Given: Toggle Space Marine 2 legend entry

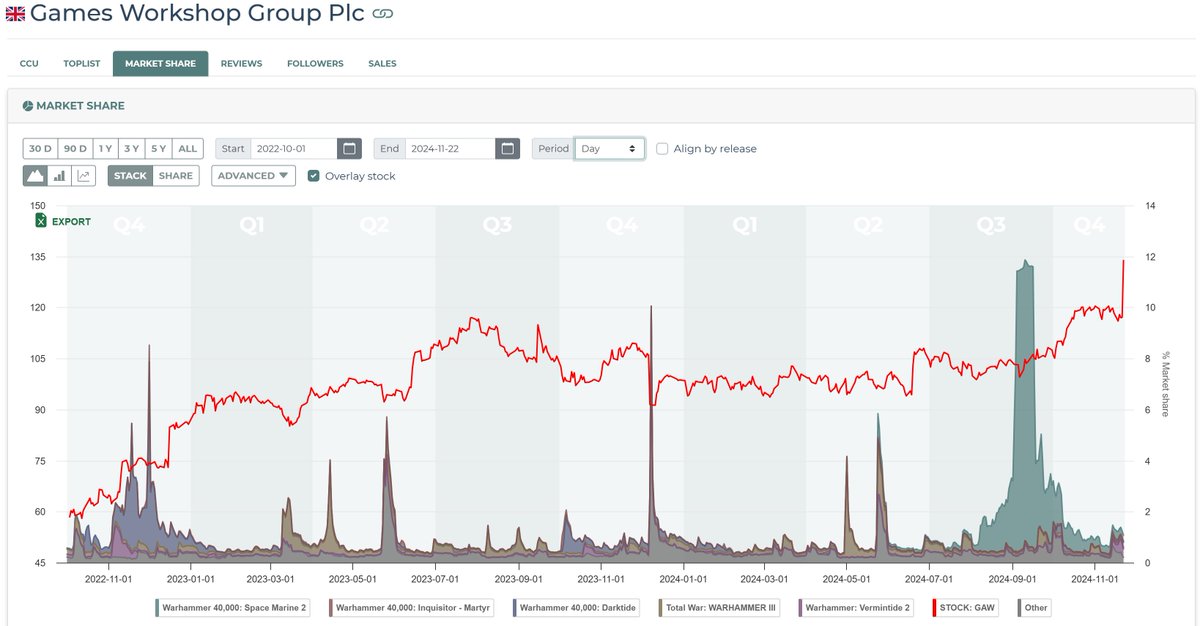Looking at the screenshot, I should 235,607.
